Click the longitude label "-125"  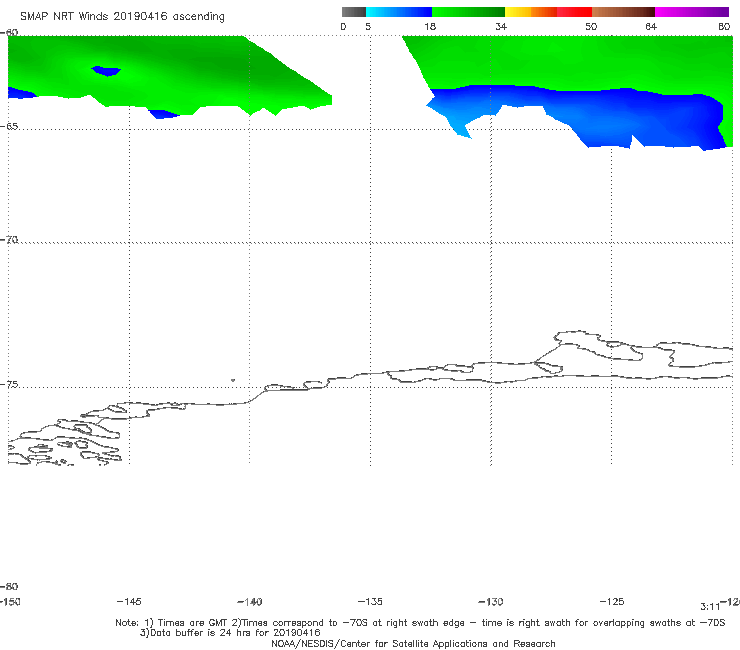point(612,602)
